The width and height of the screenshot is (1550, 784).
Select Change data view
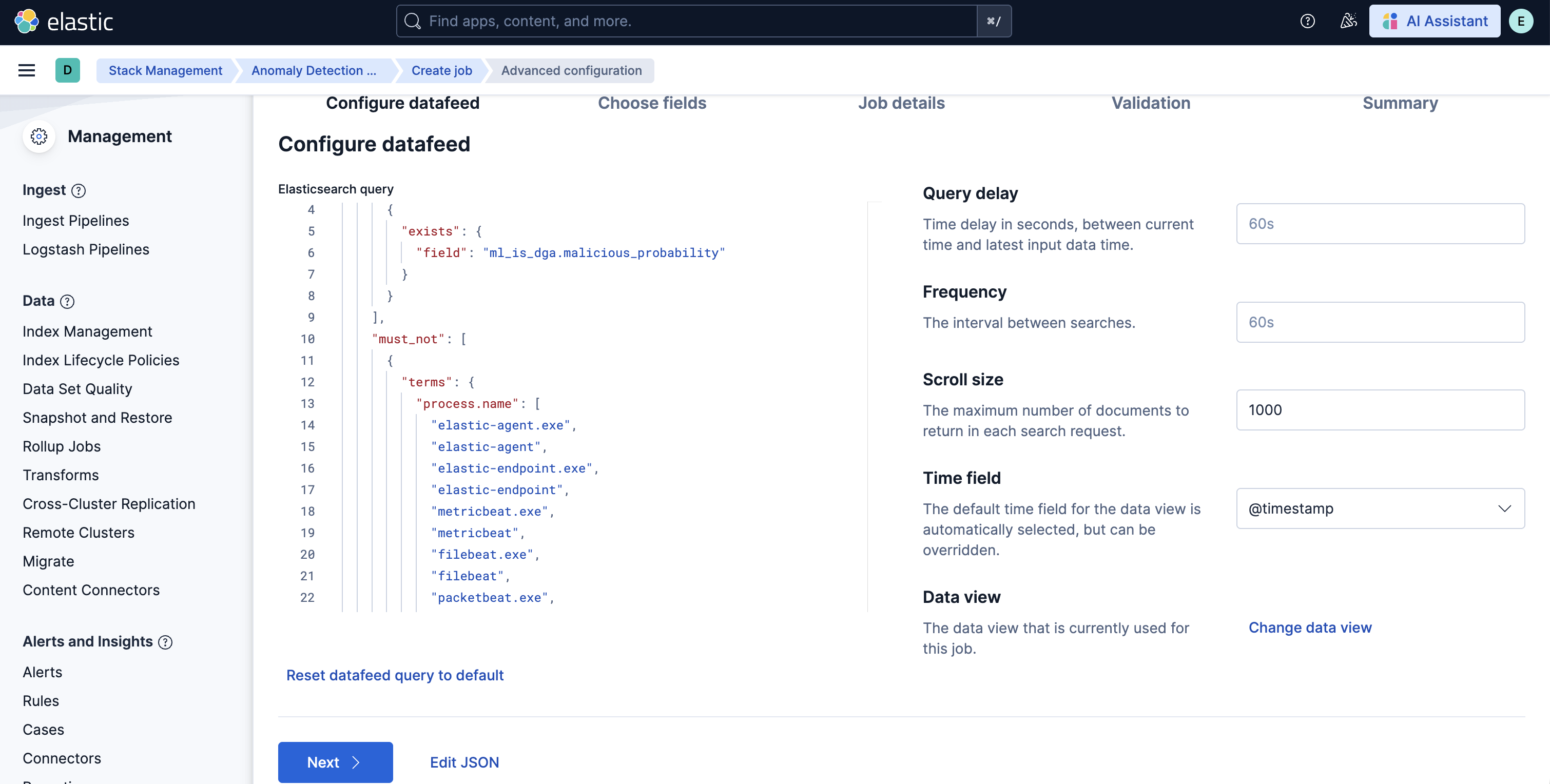click(x=1310, y=628)
